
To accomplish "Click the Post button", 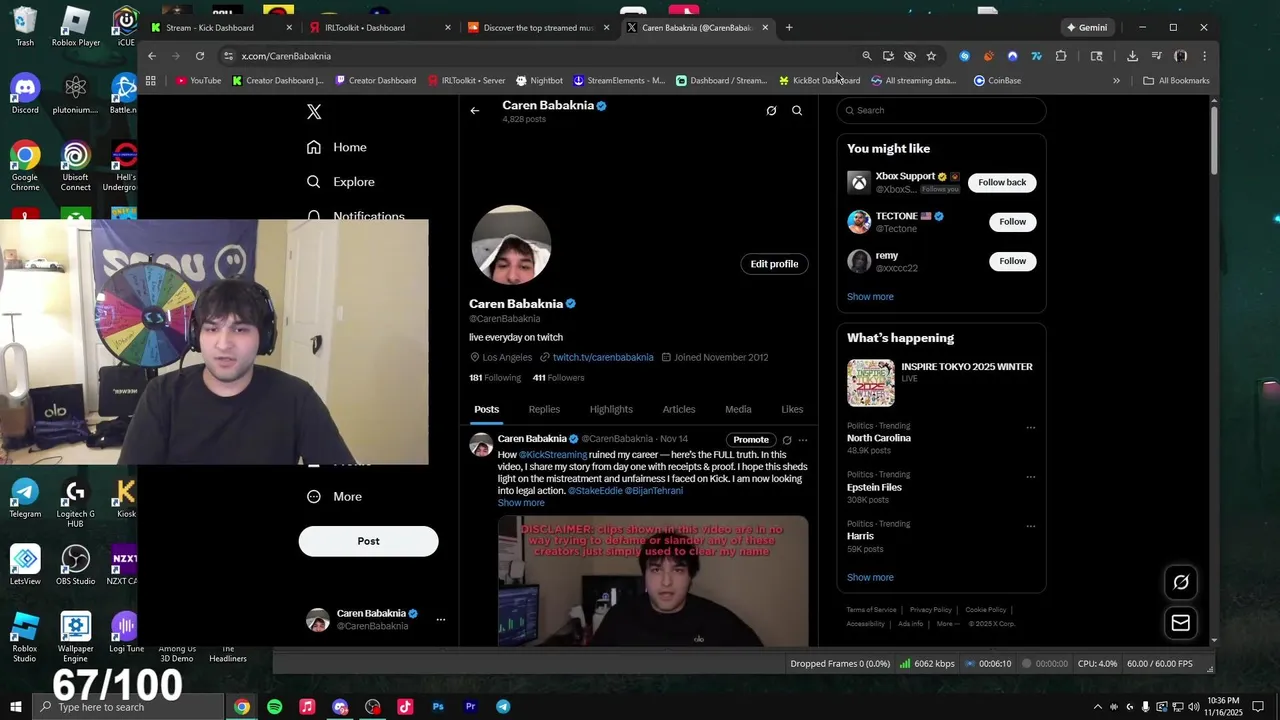I will [x=368, y=541].
